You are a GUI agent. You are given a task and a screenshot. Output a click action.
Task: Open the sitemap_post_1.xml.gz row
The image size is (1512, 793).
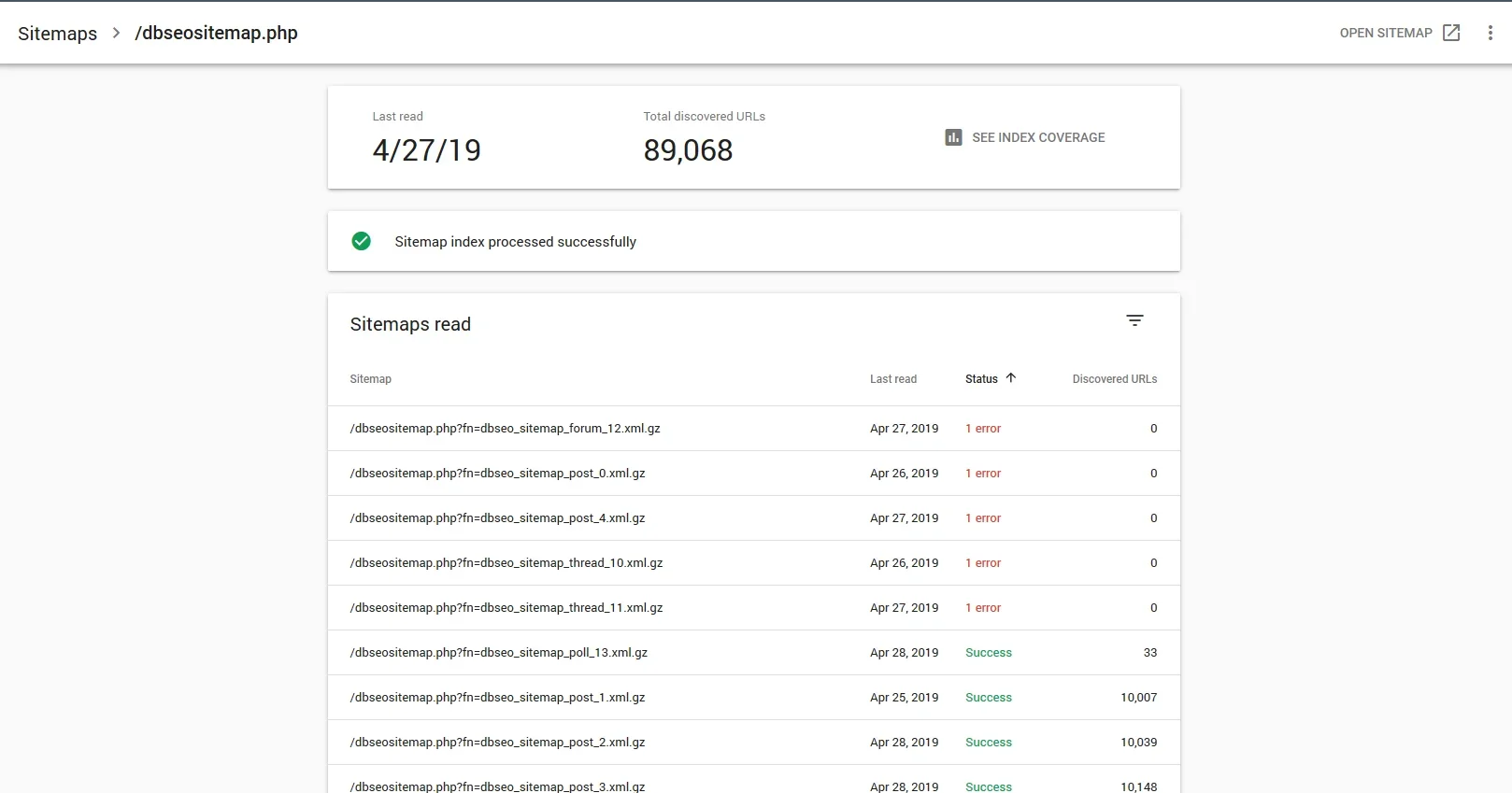tap(753, 698)
